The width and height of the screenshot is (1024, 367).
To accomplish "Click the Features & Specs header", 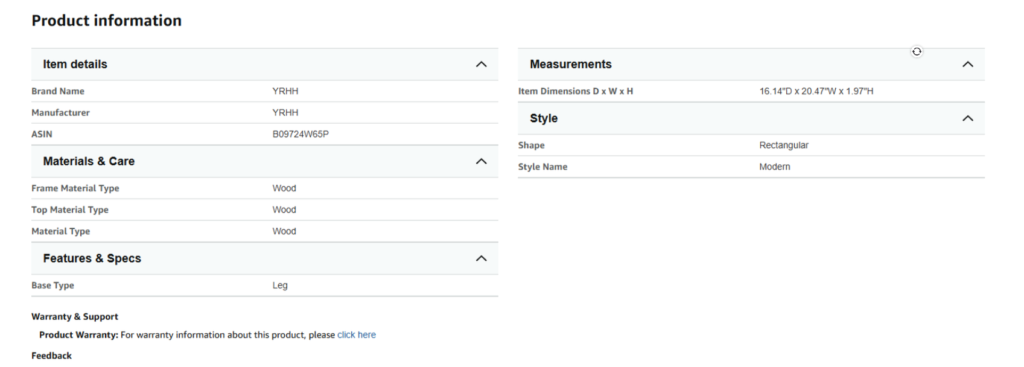I will pyautogui.click(x=264, y=259).
